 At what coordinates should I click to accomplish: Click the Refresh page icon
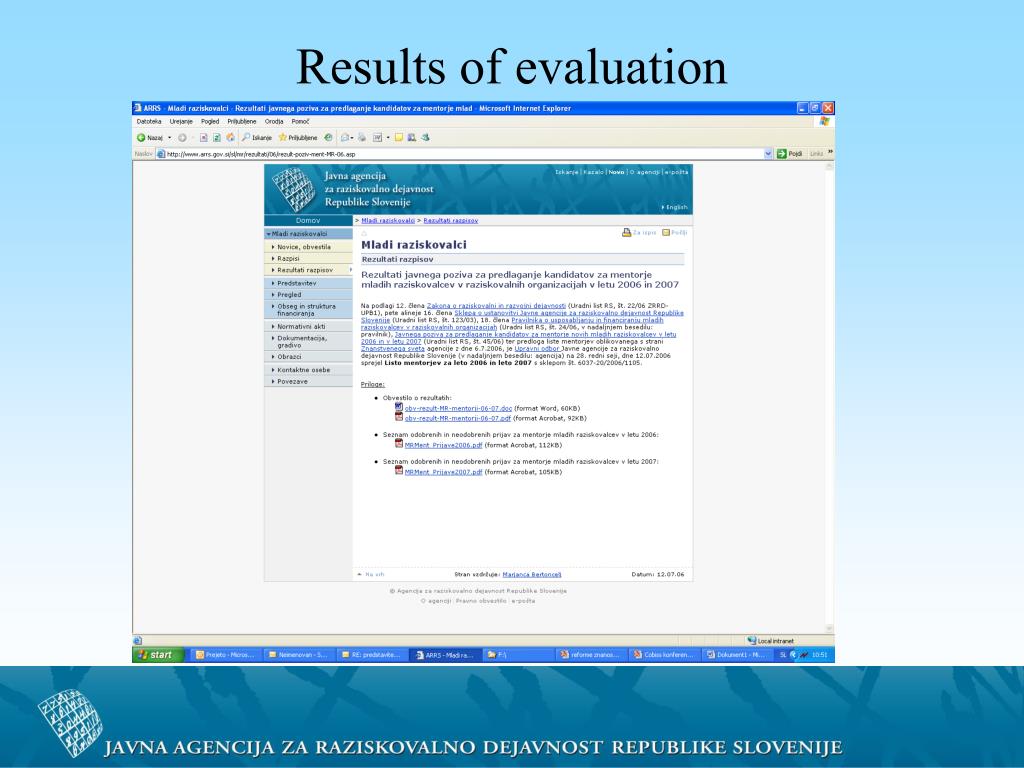click(217, 138)
